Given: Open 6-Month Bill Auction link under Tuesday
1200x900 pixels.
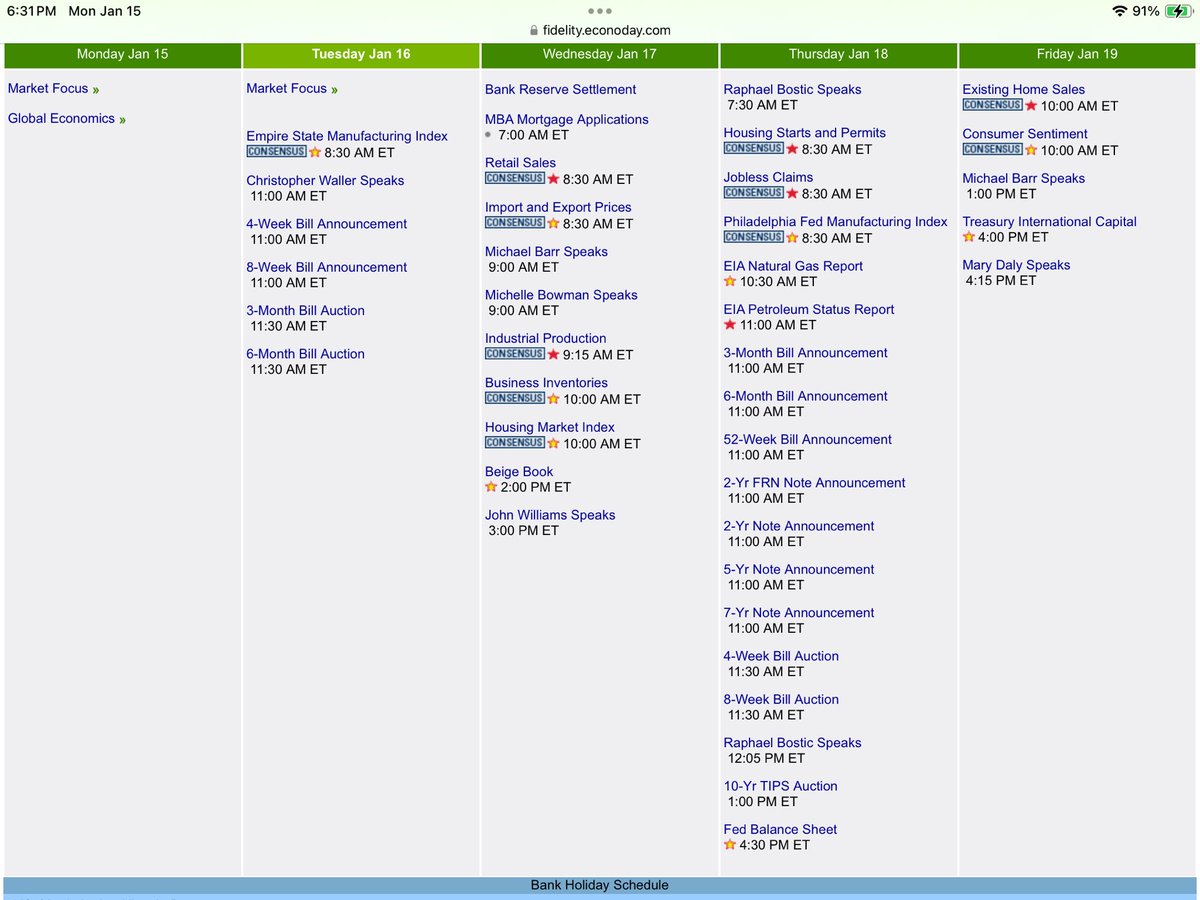Looking at the screenshot, I should pyautogui.click(x=305, y=353).
